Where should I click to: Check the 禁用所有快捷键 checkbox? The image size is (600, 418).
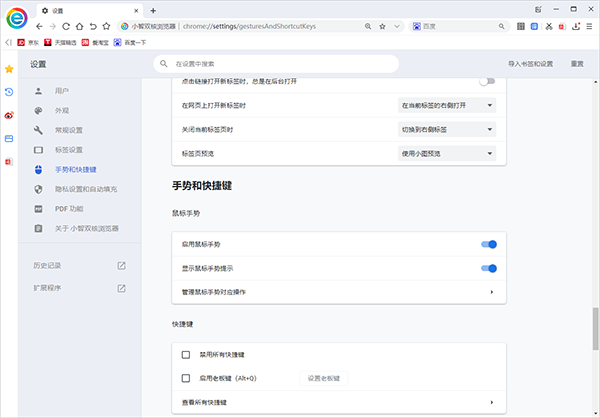[x=186, y=355]
